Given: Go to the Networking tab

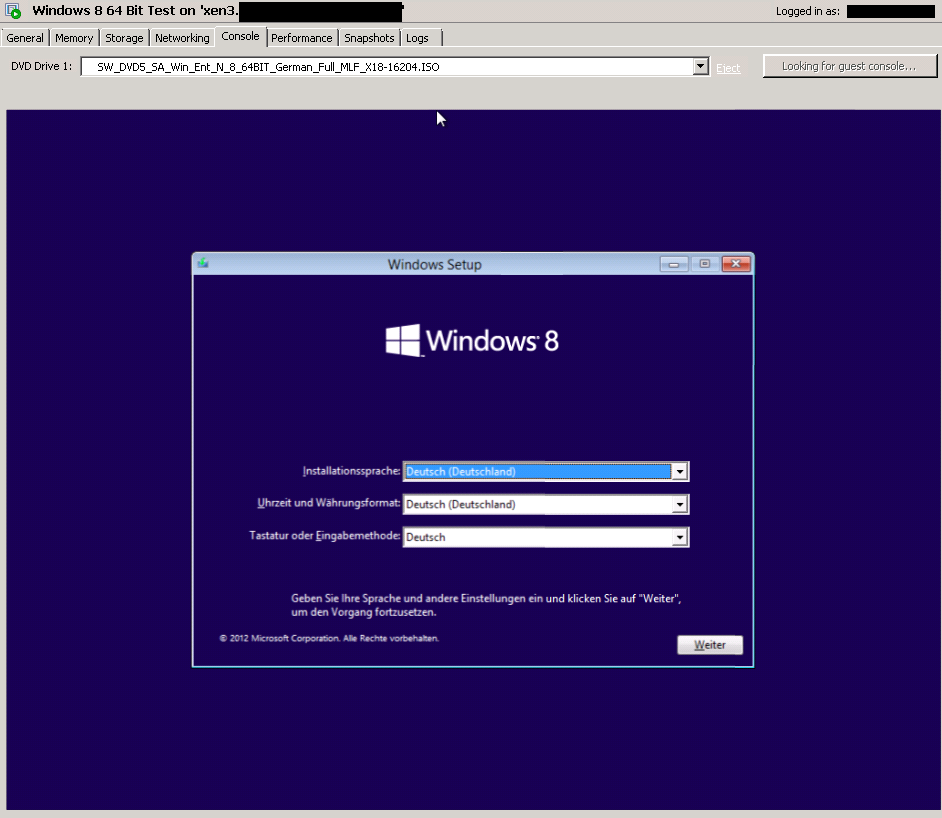Looking at the screenshot, I should click(182, 38).
